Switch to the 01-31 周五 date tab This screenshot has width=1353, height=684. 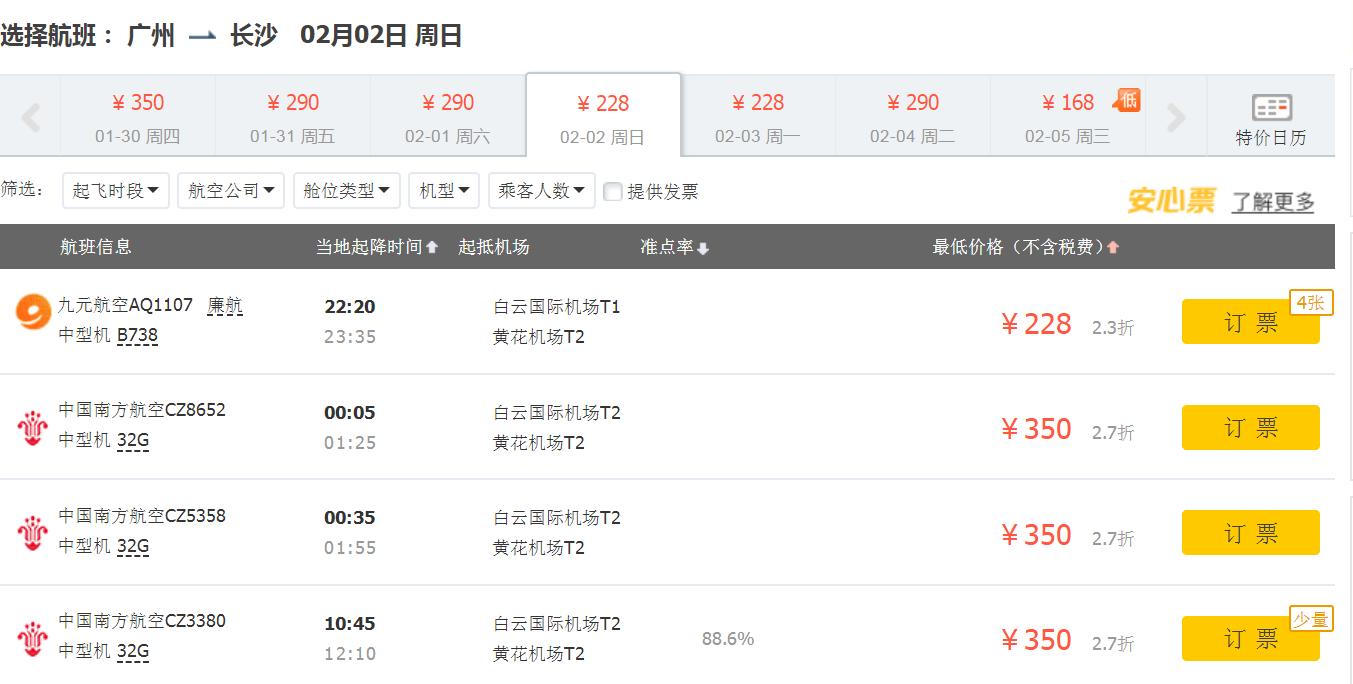coord(292,114)
